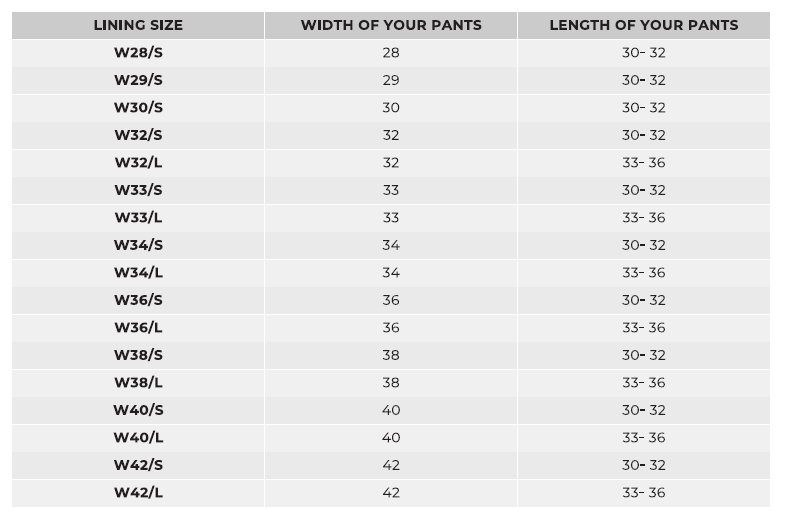Screen dimensions: 796x525
Task: Select the W29/S lining size cell
Action: (x=138, y=80)
